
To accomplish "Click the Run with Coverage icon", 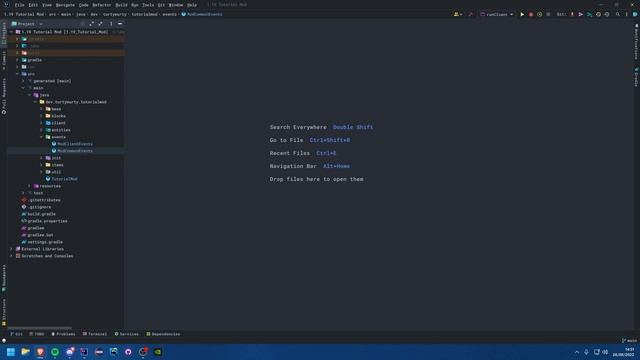I will (540, 14).
